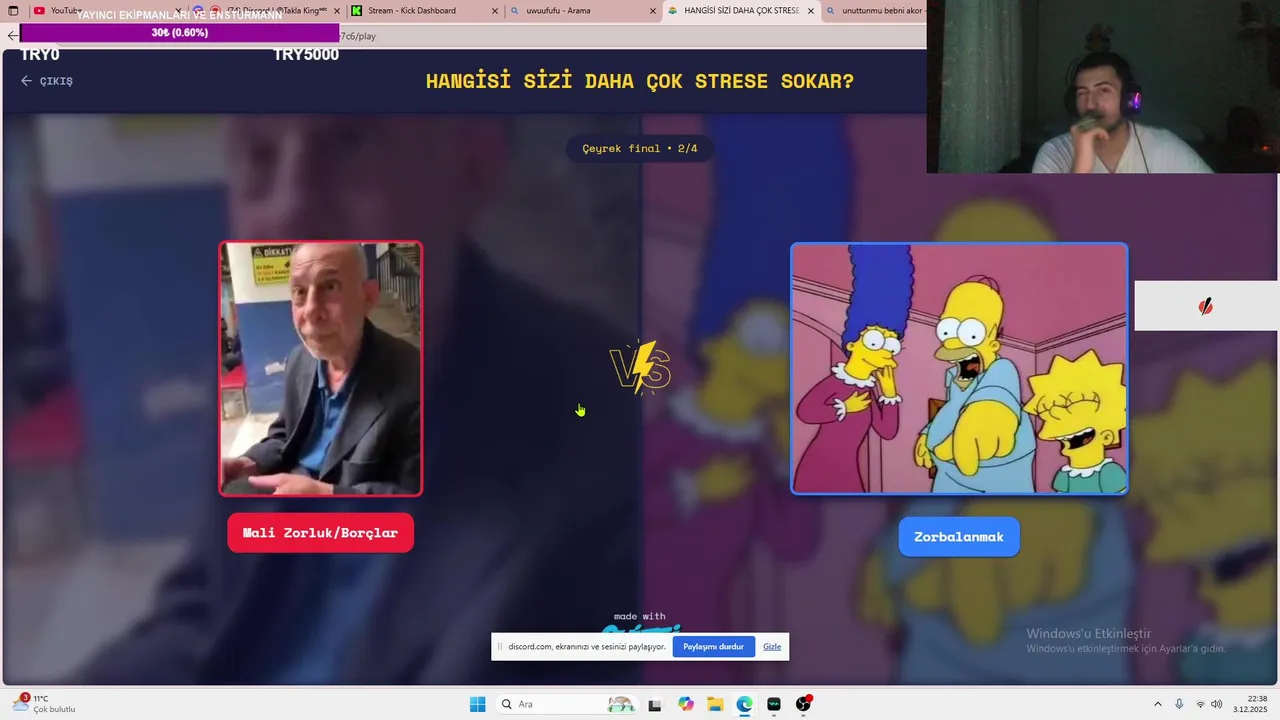Open Task View on the taskbar

655,704
